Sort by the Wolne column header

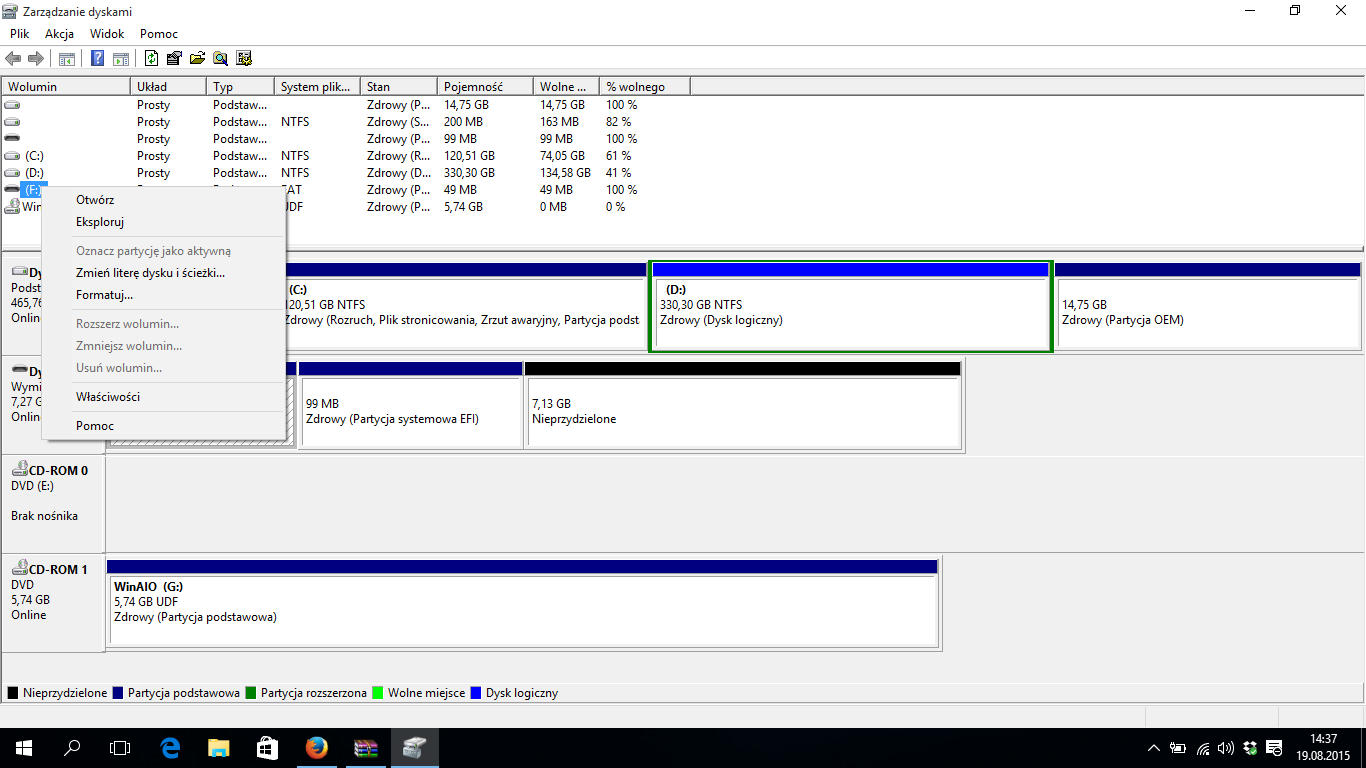point(567,87)
